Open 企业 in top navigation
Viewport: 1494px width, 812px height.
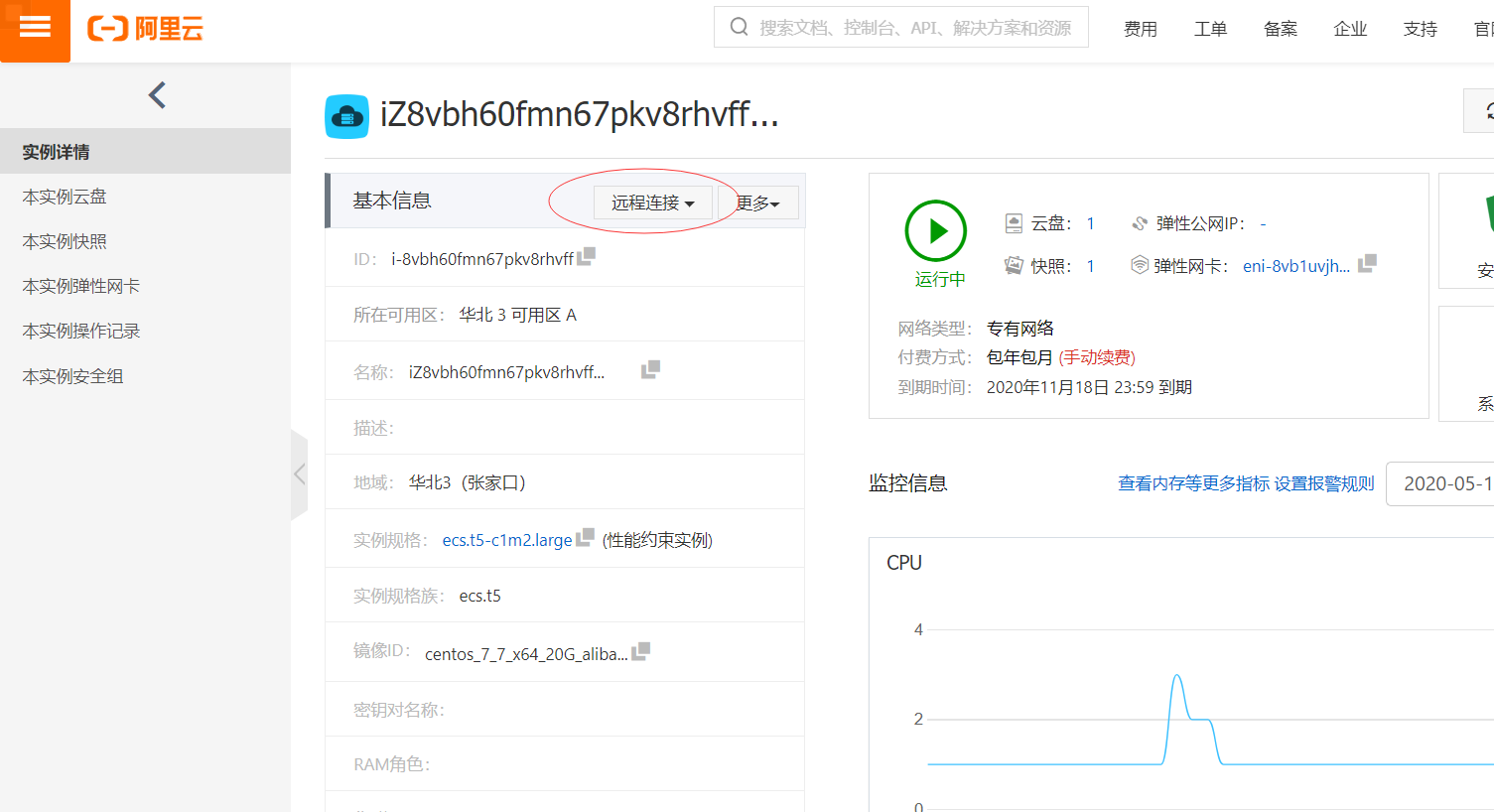(1350, 29)
